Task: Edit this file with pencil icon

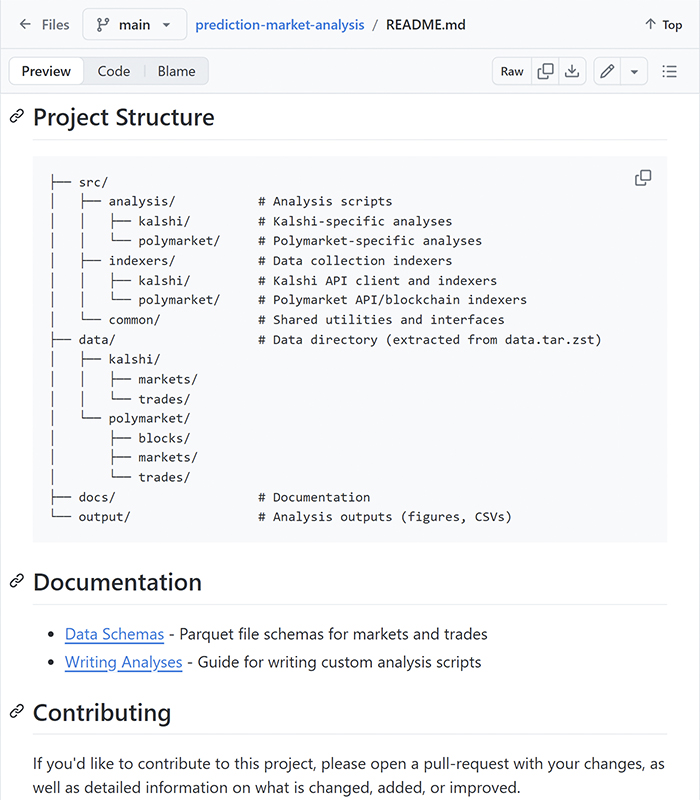Action: pos(607,71)
